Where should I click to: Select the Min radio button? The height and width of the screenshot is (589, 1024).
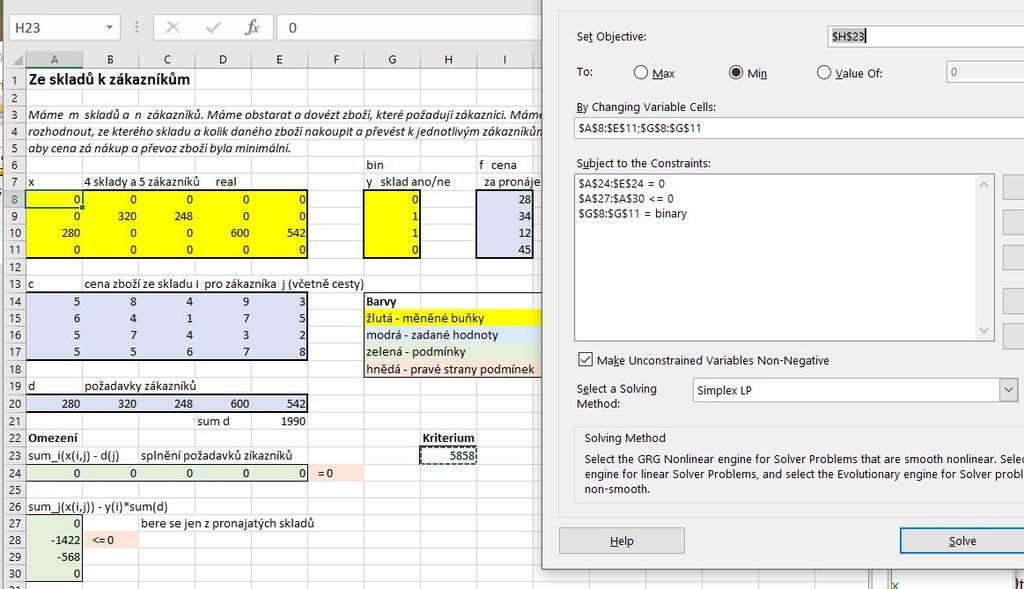[x=736, y=72]
